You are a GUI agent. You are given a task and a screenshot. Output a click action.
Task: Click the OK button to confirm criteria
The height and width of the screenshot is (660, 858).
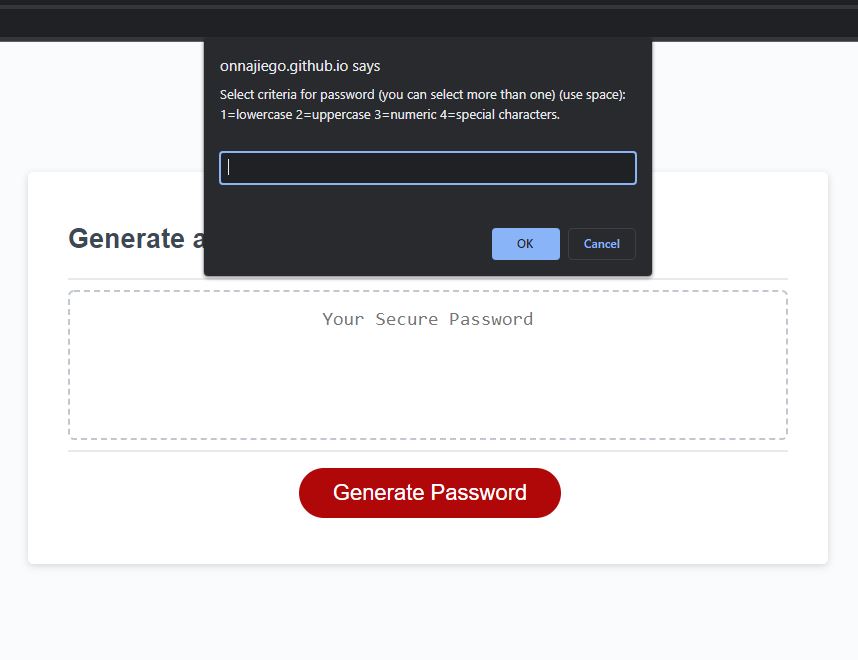pyautogui.click(x=525, y=244)
